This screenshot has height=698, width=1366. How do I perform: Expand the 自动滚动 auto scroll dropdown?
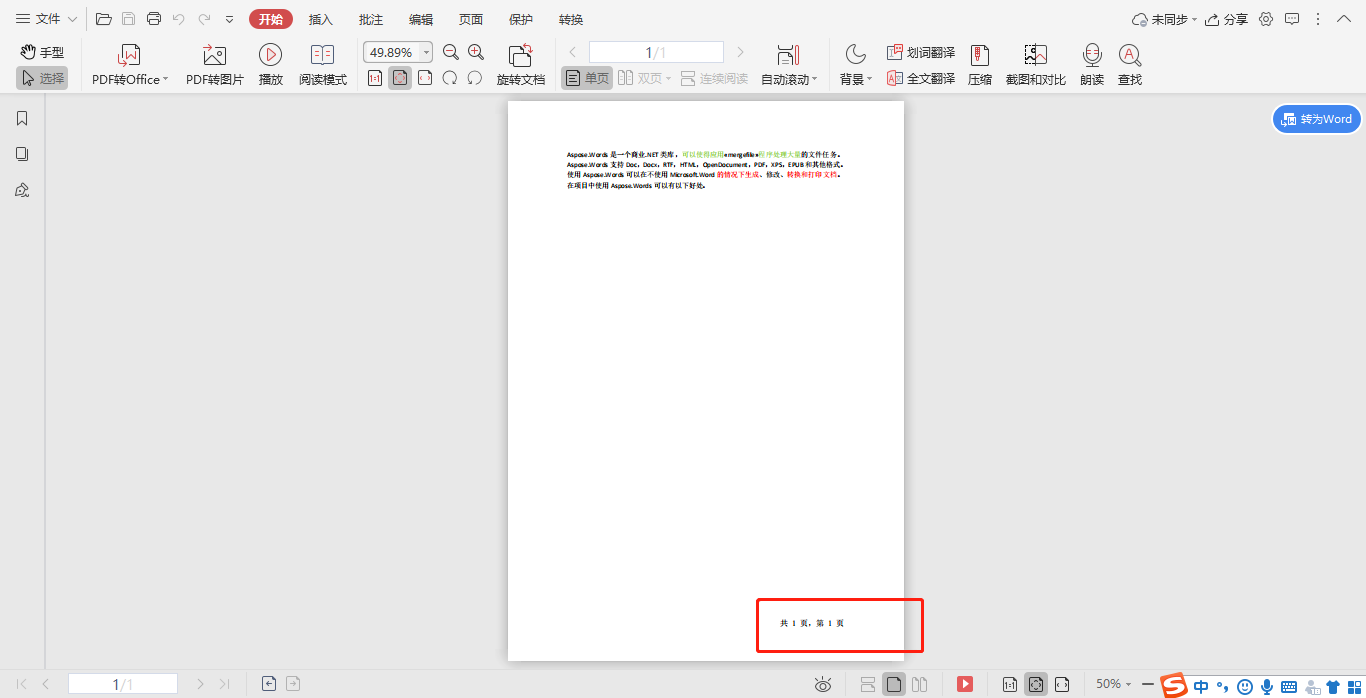click(814, 80)
